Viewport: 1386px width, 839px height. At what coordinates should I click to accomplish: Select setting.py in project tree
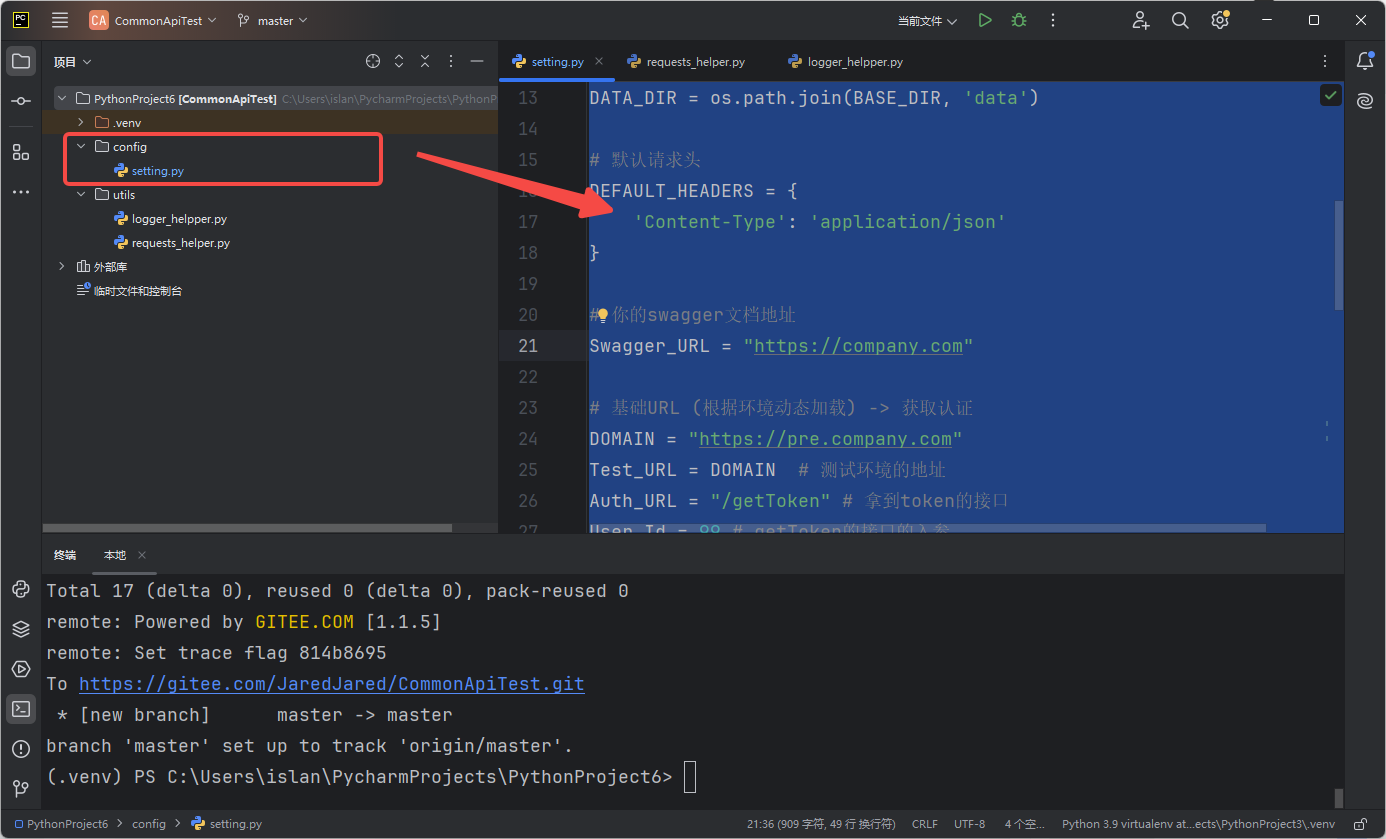[157, 171]
